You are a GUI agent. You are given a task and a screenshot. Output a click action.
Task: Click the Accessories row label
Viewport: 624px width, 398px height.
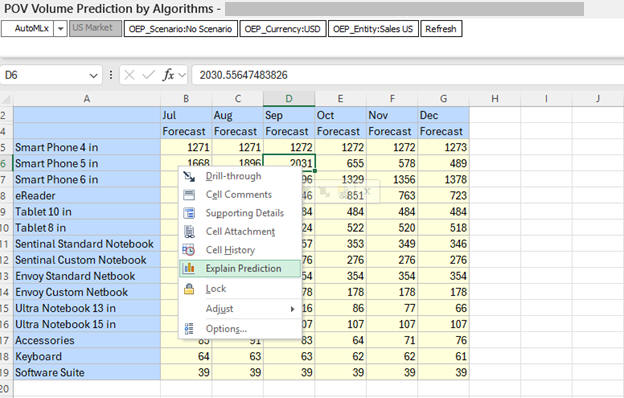coord(87,340)
